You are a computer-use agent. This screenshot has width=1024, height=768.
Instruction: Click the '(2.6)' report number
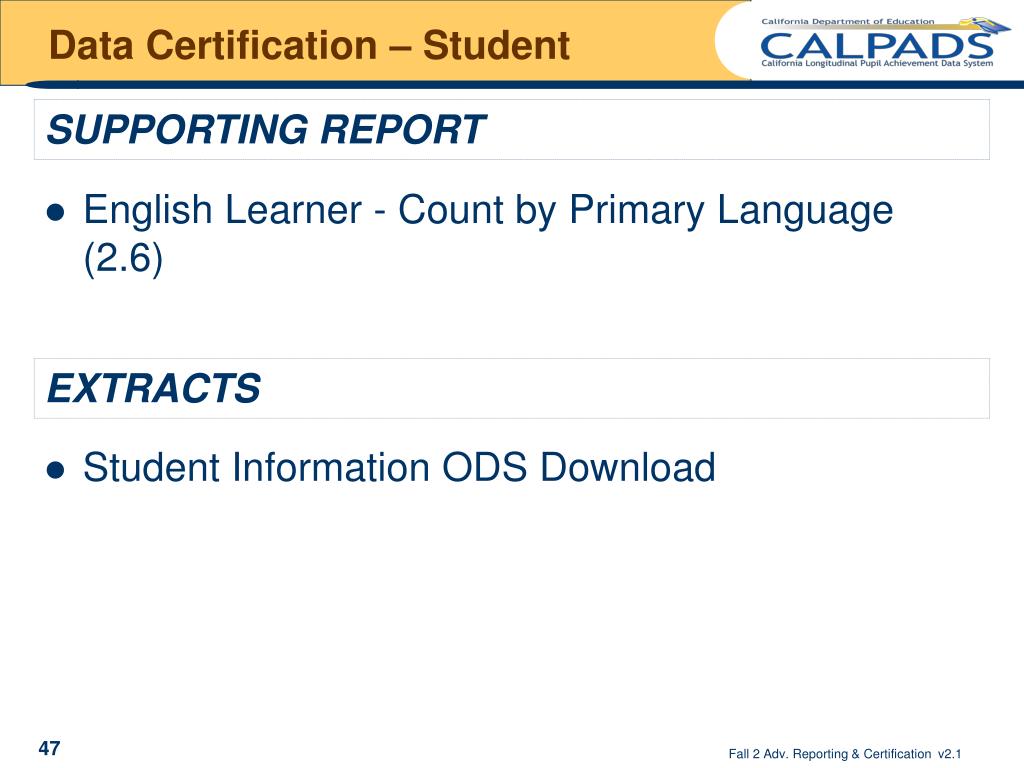(x=123, y=259)
